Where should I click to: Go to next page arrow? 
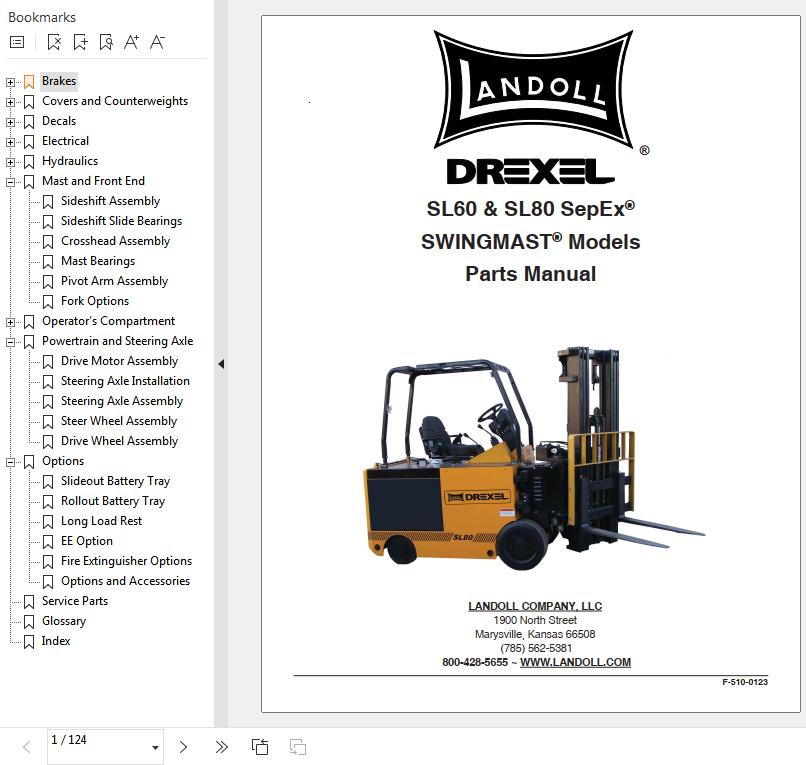183,747
